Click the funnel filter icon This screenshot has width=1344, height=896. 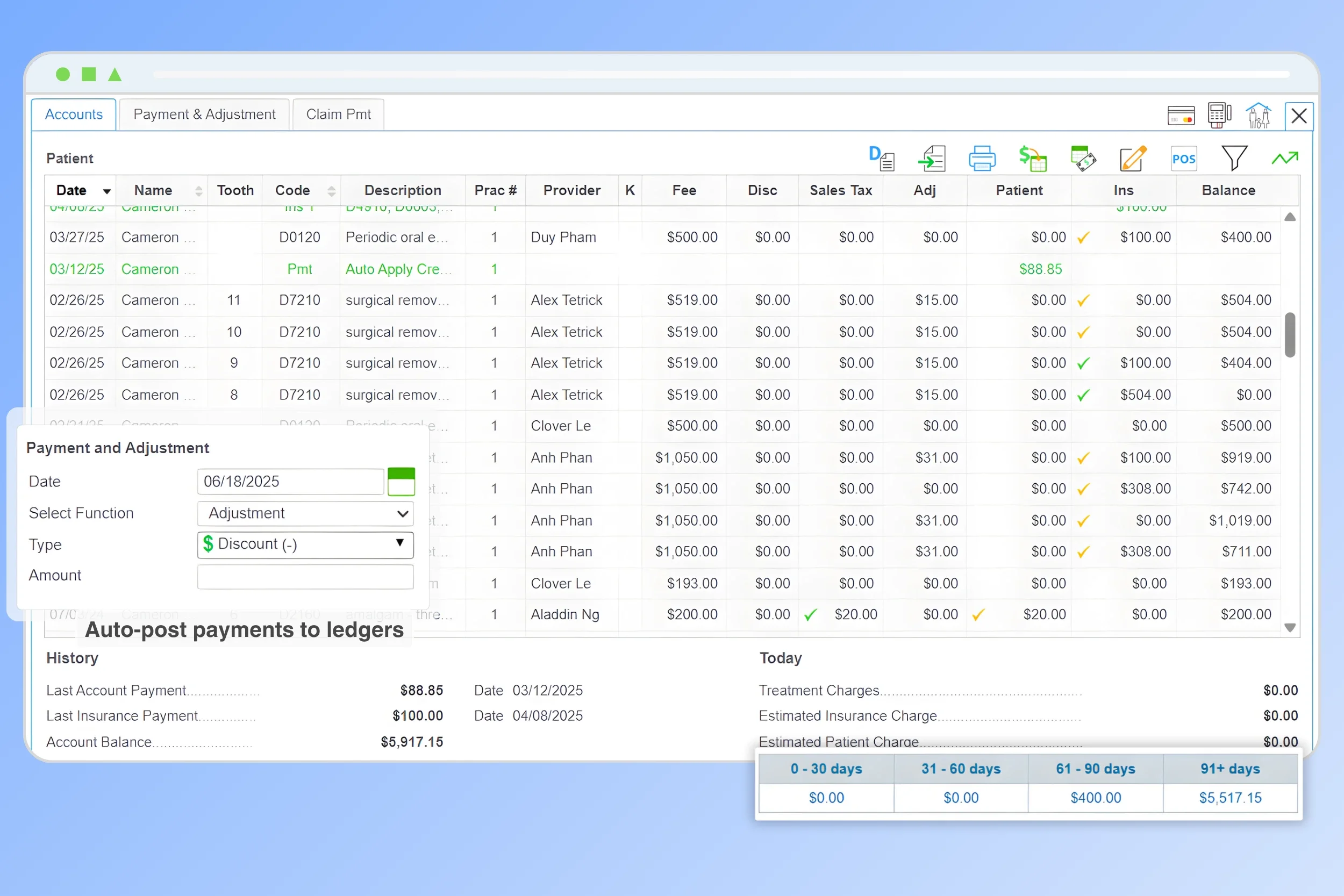coord(1234,158)
